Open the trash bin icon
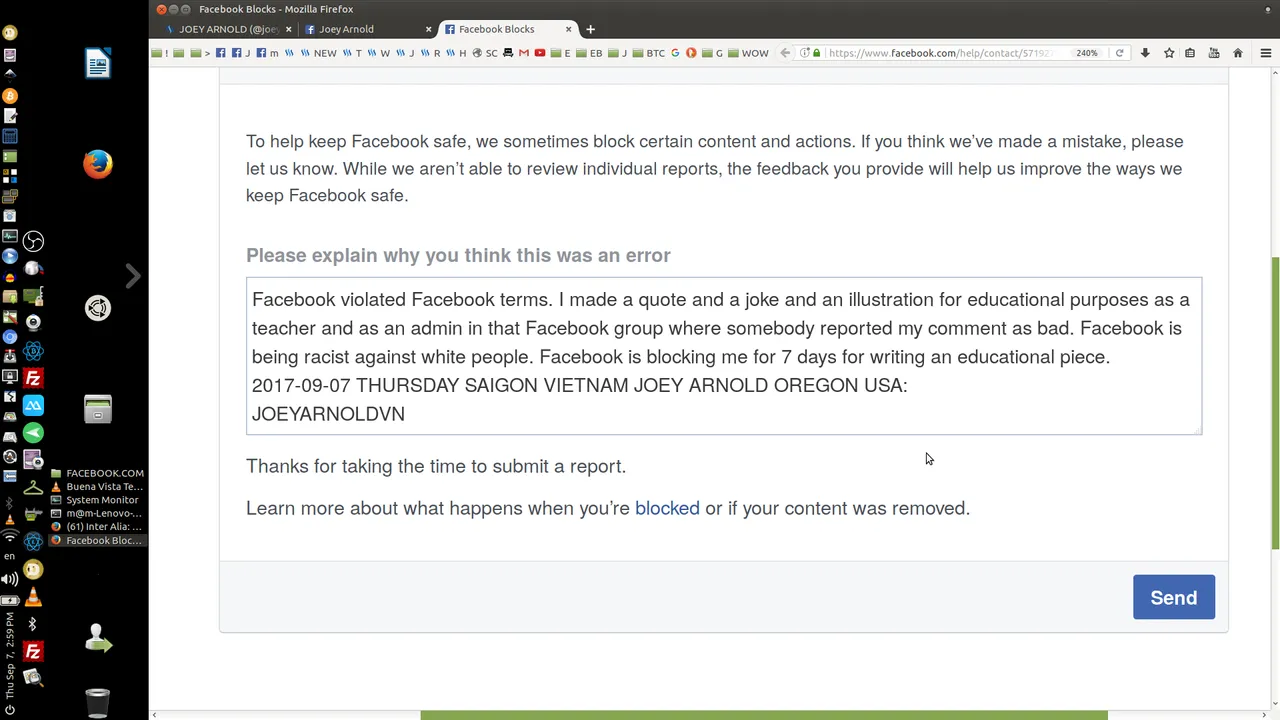1280x720 pixels. coord(97,702)
